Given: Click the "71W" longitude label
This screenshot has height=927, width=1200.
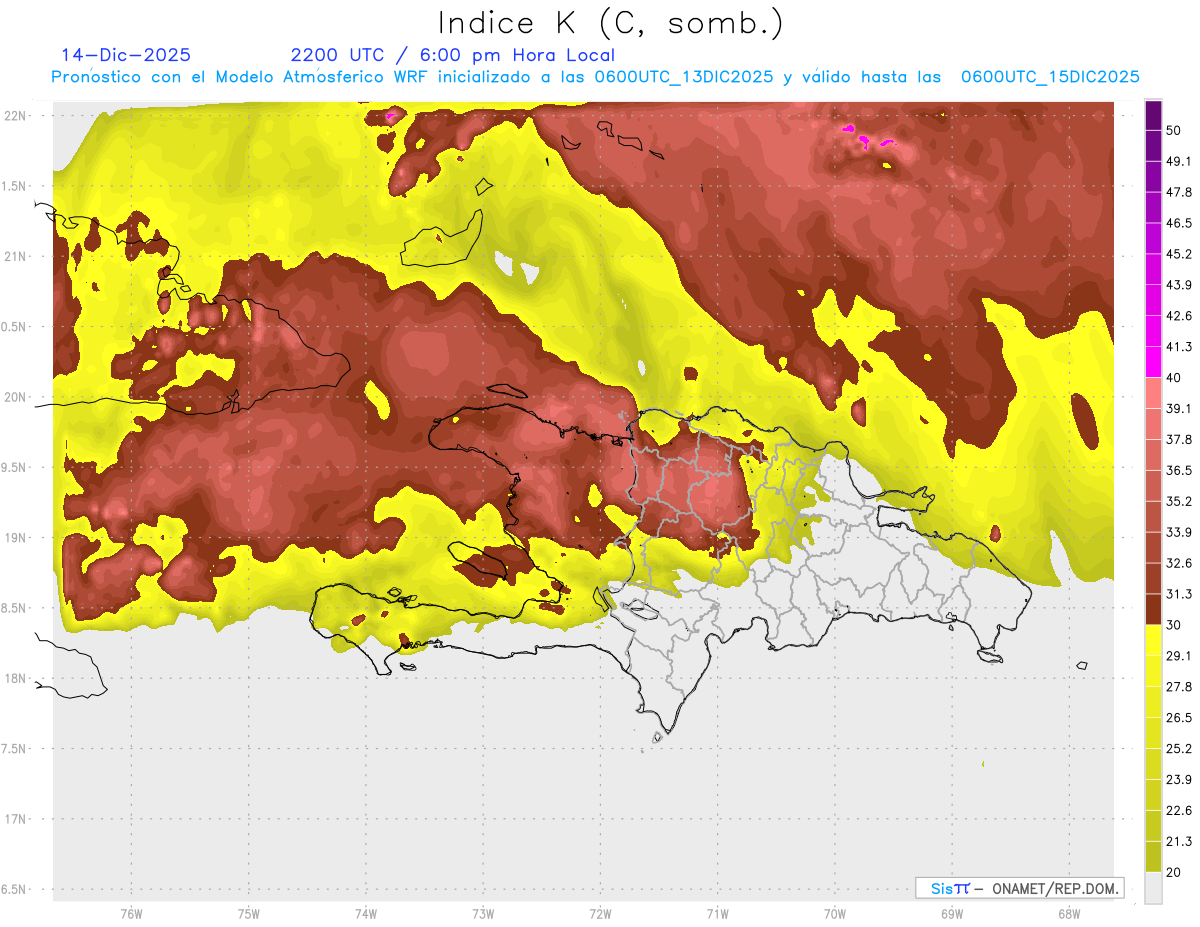Looking at the screenshot, I should click(717, 914).
